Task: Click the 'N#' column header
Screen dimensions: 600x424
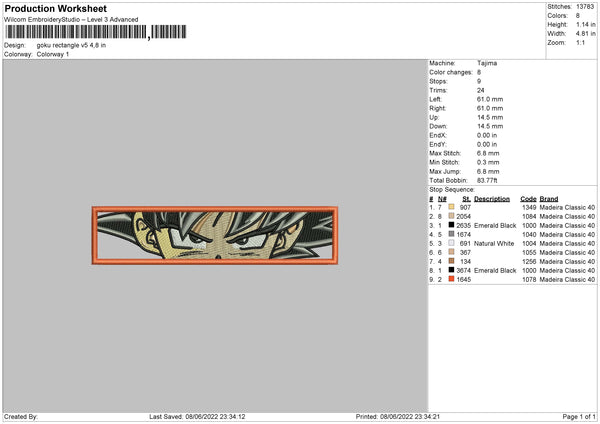Action: tap(442, 199)
